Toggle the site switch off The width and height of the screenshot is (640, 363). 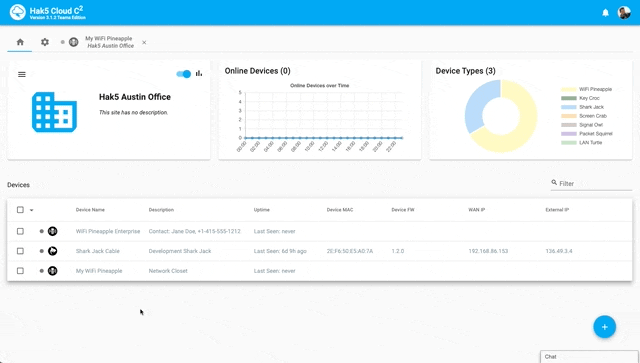tap(183, 74)
